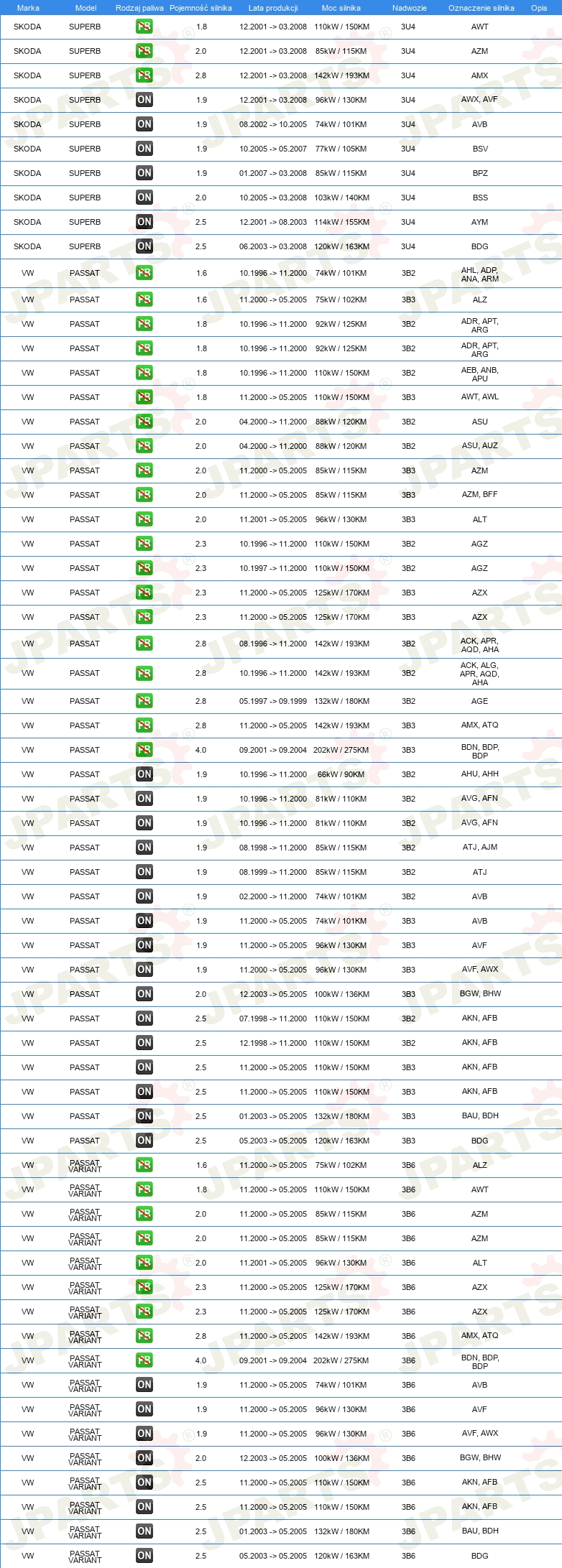Click petrol icon in PASSAT AWT, AWL row

coord(144,397)
